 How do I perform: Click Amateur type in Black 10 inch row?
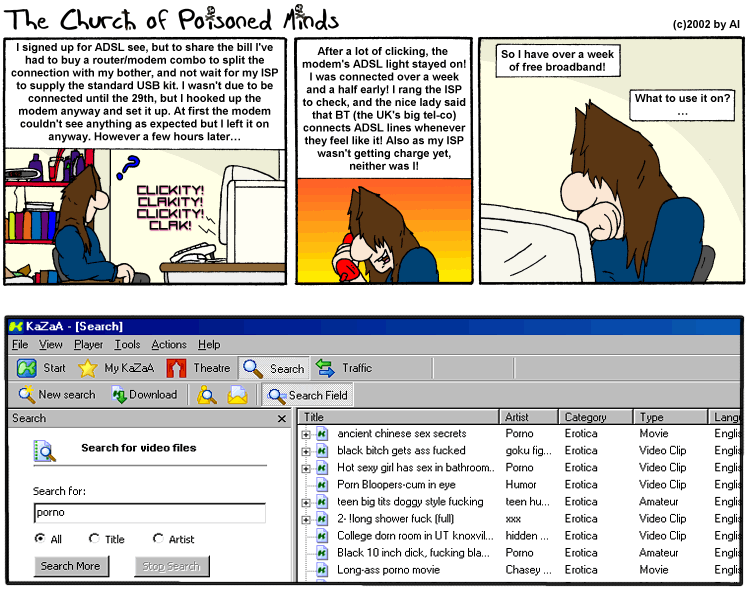(x=659, y=553)
